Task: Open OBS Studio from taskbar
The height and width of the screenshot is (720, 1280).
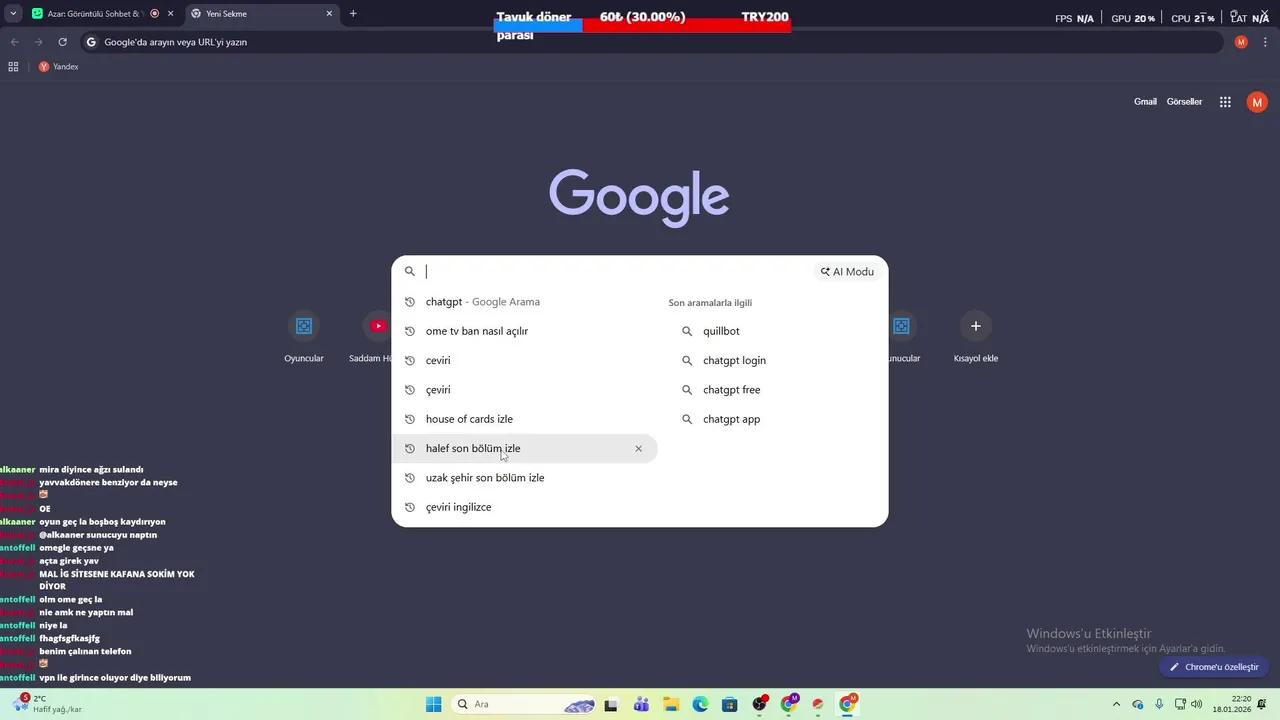Action: (x=760, y=704)
